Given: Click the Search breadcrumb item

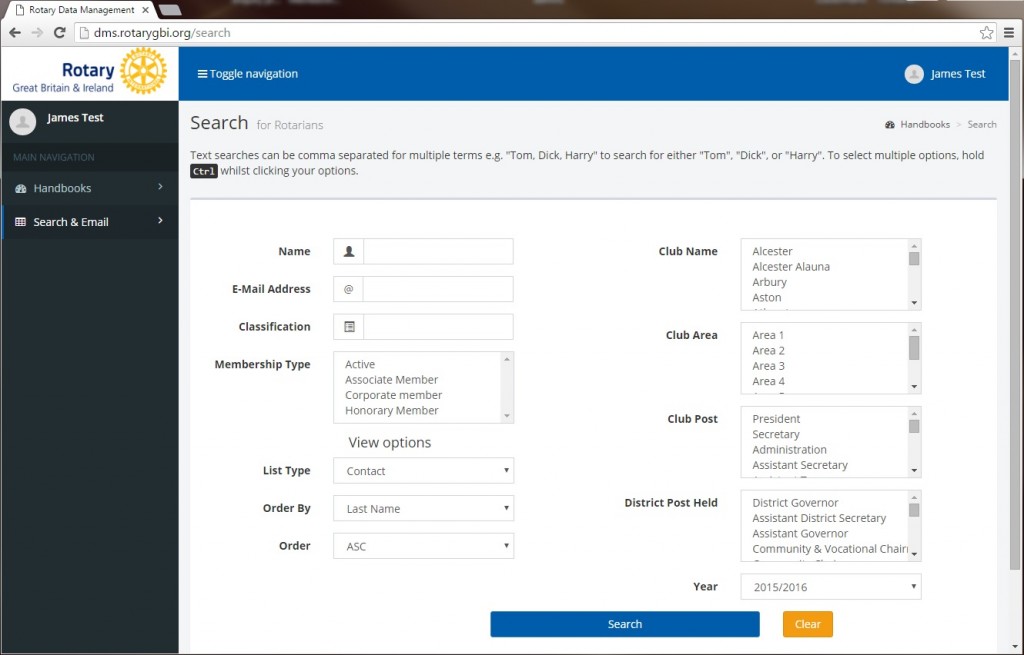Looking at the screenshot, I should pyautogui.click(x=982, y=124).
